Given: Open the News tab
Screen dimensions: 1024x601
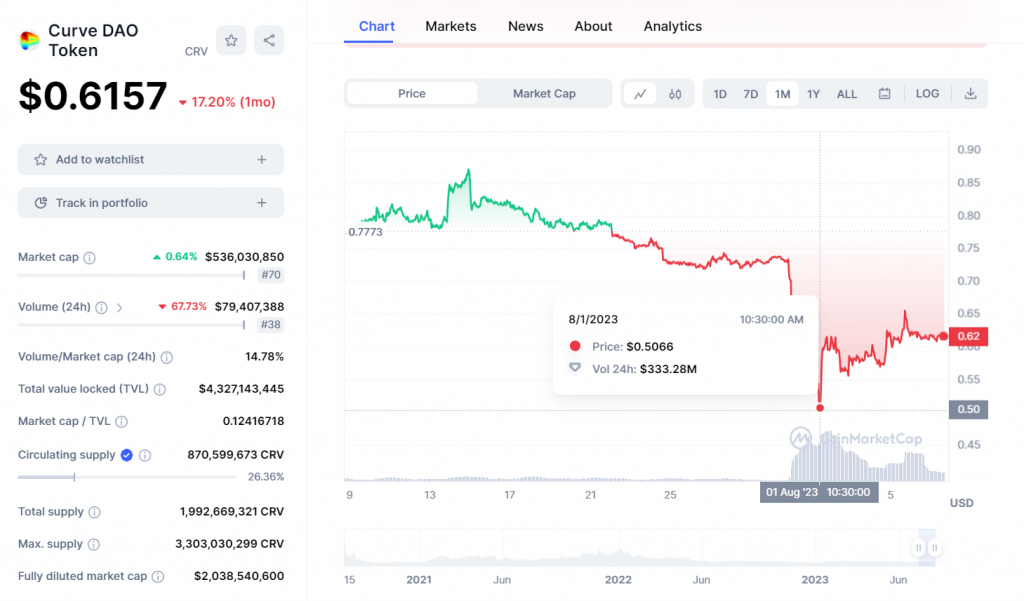Looking at the screenshot, I should pyautogui.click(x=526, y=26).
